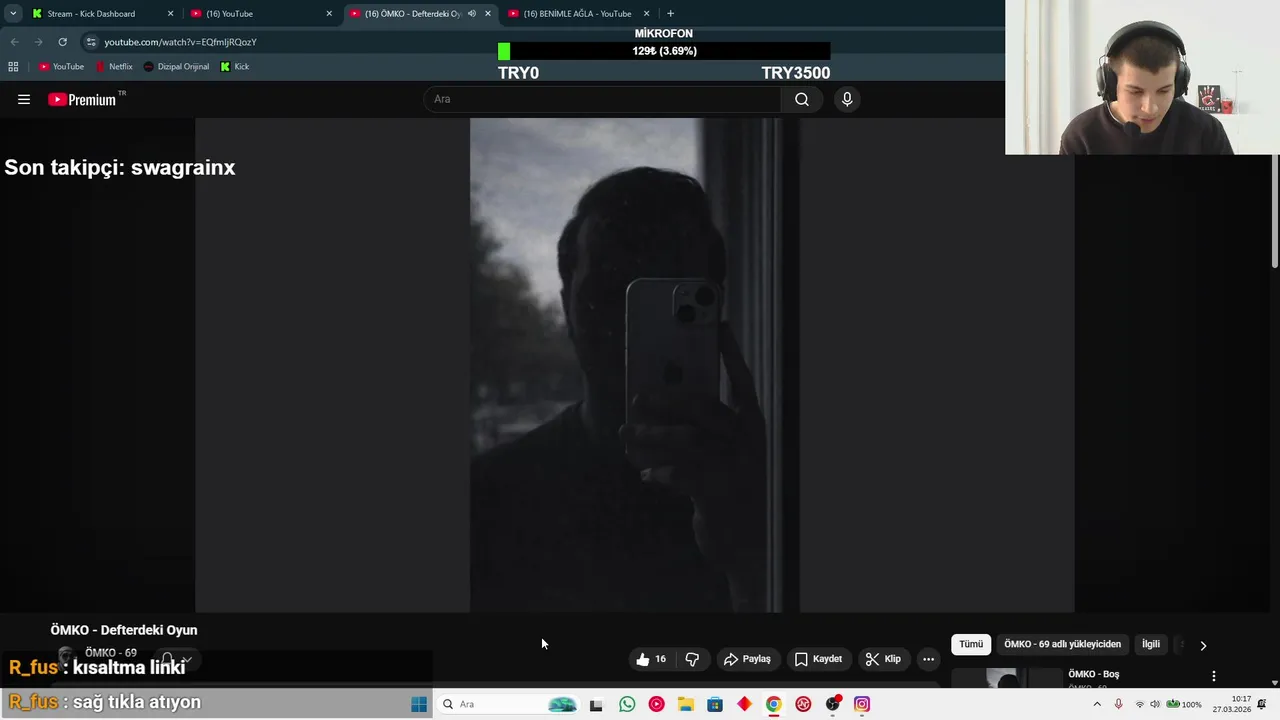The width and height of the screenshot is (1280, 720).
Task: Open OBS Studio from taskbar
Action: pyautogui.click(x=833, y=704)
